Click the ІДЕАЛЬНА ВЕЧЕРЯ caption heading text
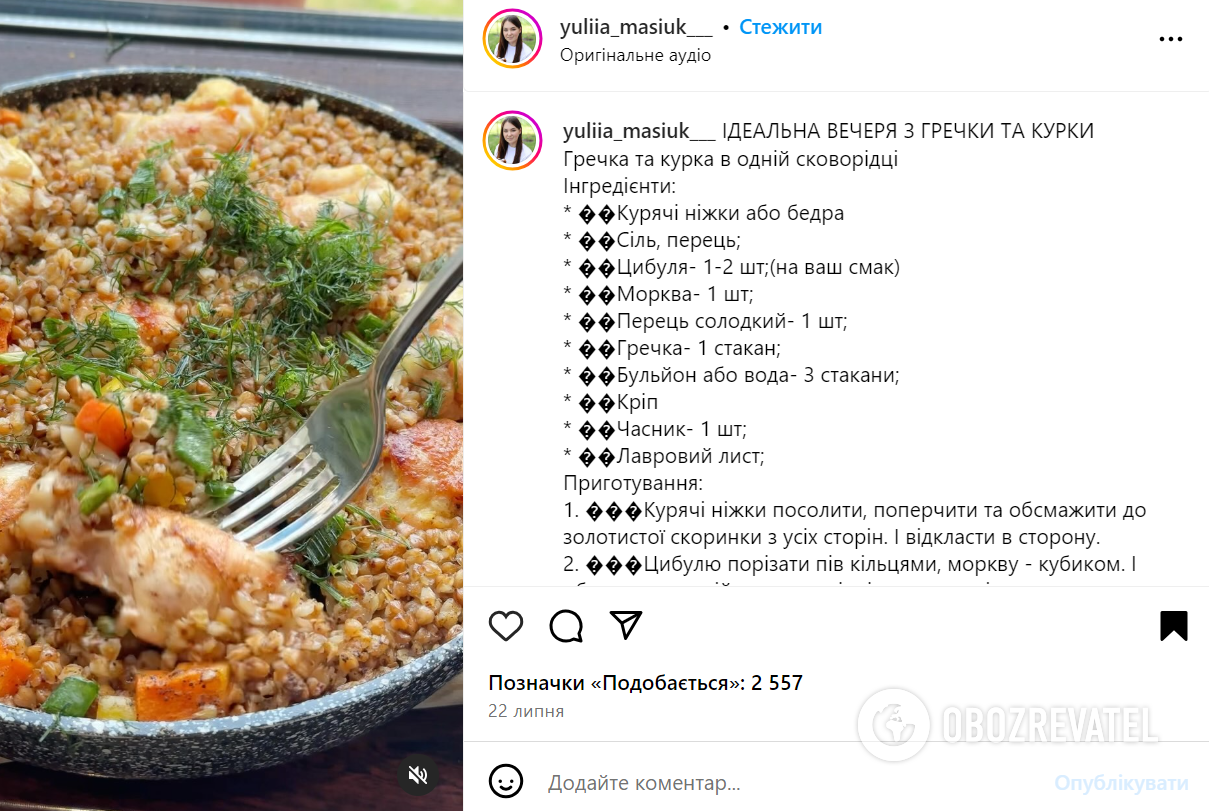The height and width of the screenshot is (811, 1209). coord(908,131)
